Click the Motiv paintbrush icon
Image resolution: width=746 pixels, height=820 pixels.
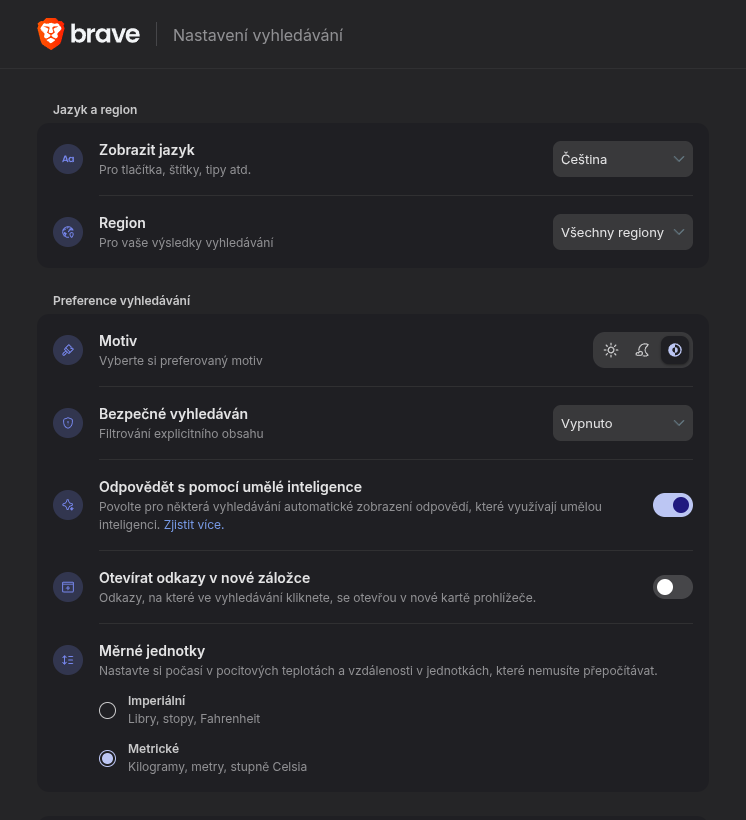(x=68, y=350)
